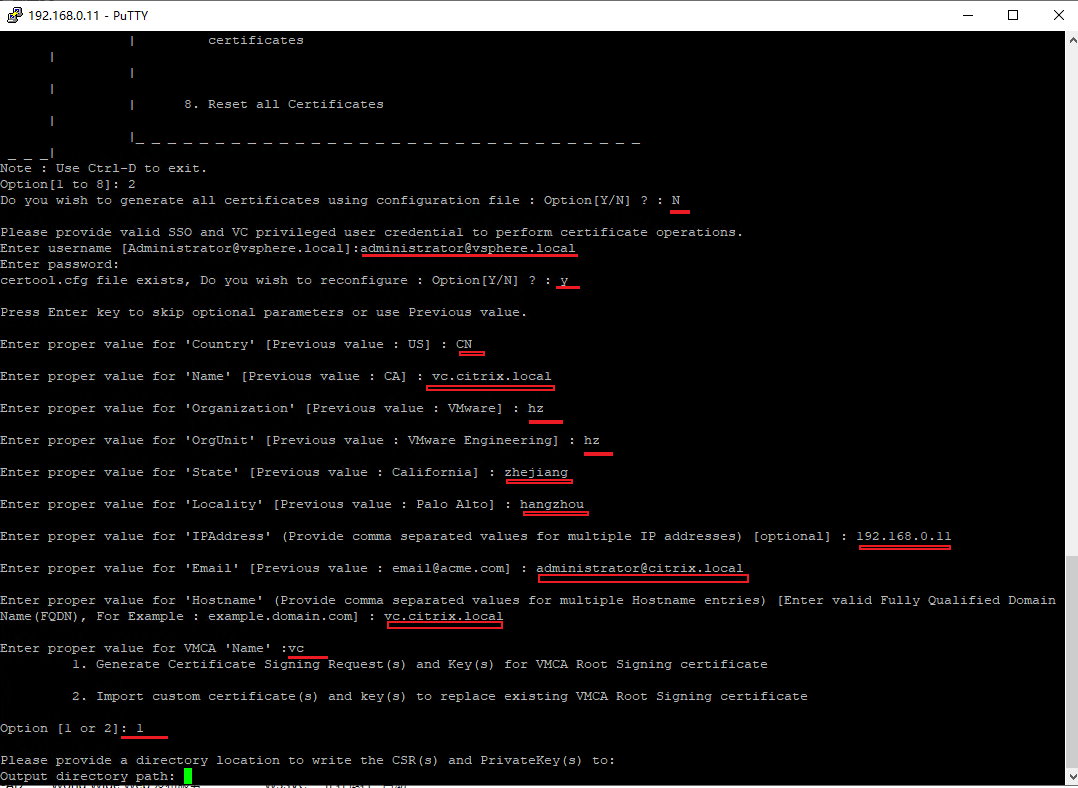This screenshot has height=788, width=1078.
Task: Click the empty scrollbar track above the thumb
Action: pyautogui.click(x=1069, y=300)
